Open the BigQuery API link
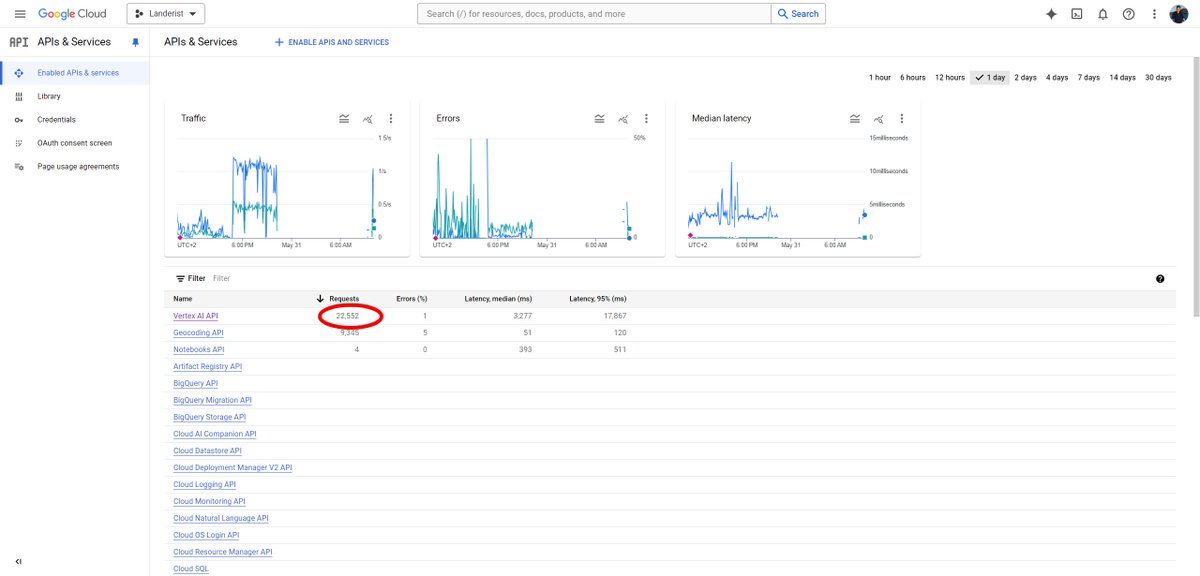The image size is (1200, 576). click(x=195, y=383)
